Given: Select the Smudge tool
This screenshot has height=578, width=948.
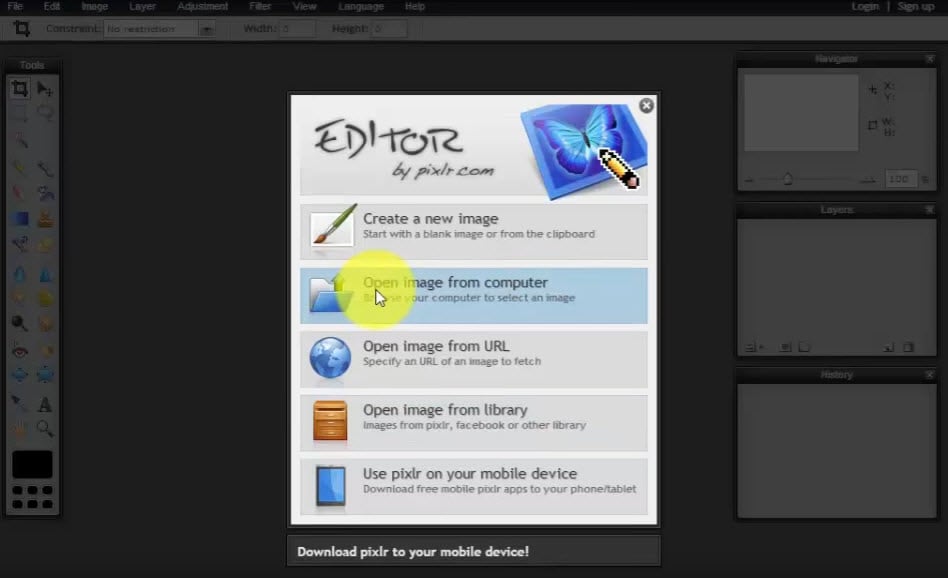Looking at the screenshot, I should pyautogui.click(x=19, y=298).
